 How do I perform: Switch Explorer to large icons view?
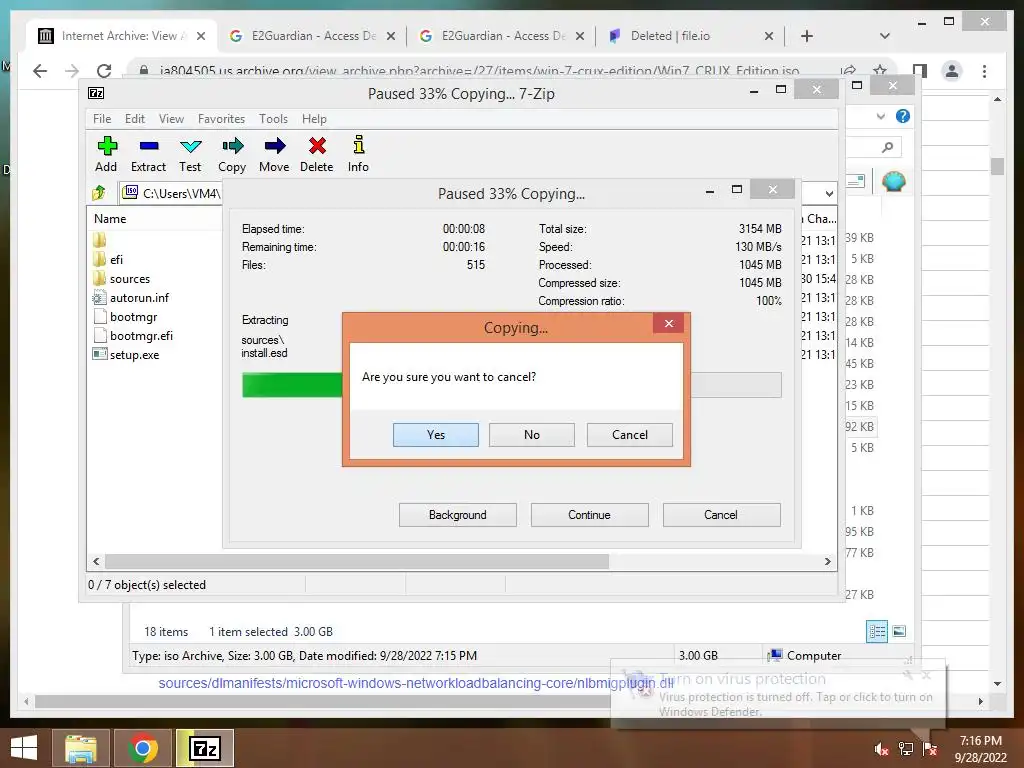(899, 631)
